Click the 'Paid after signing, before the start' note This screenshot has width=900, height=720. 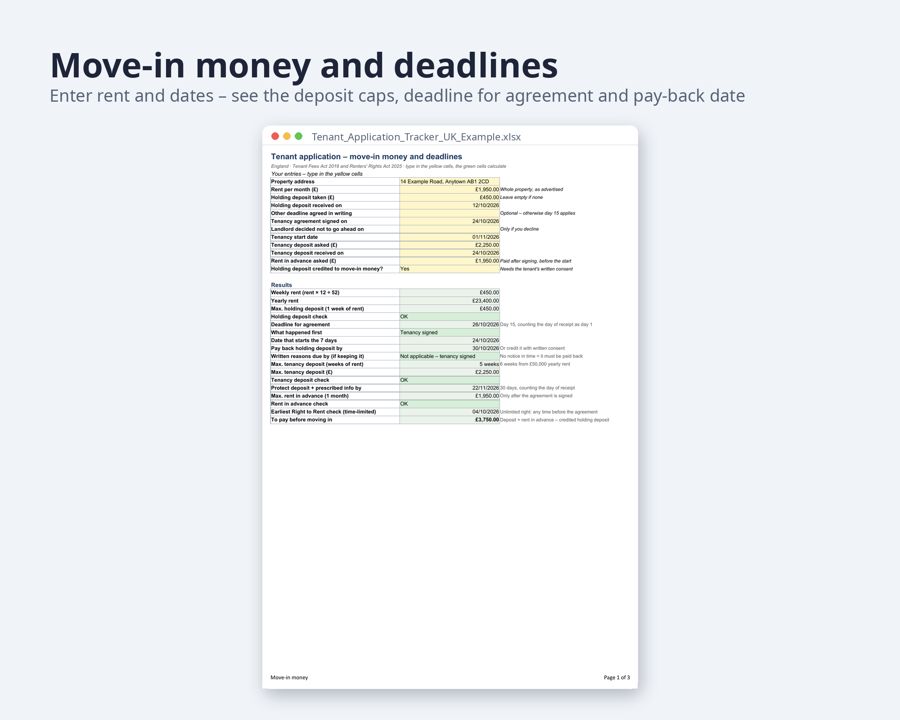point(536,261)
